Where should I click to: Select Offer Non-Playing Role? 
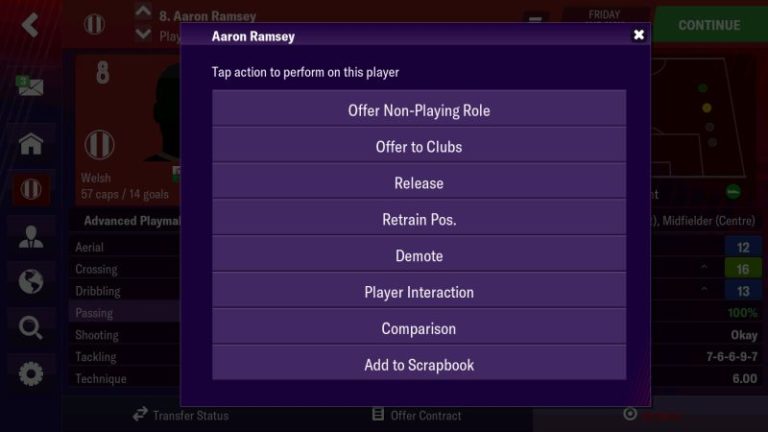tap(419, 110)
